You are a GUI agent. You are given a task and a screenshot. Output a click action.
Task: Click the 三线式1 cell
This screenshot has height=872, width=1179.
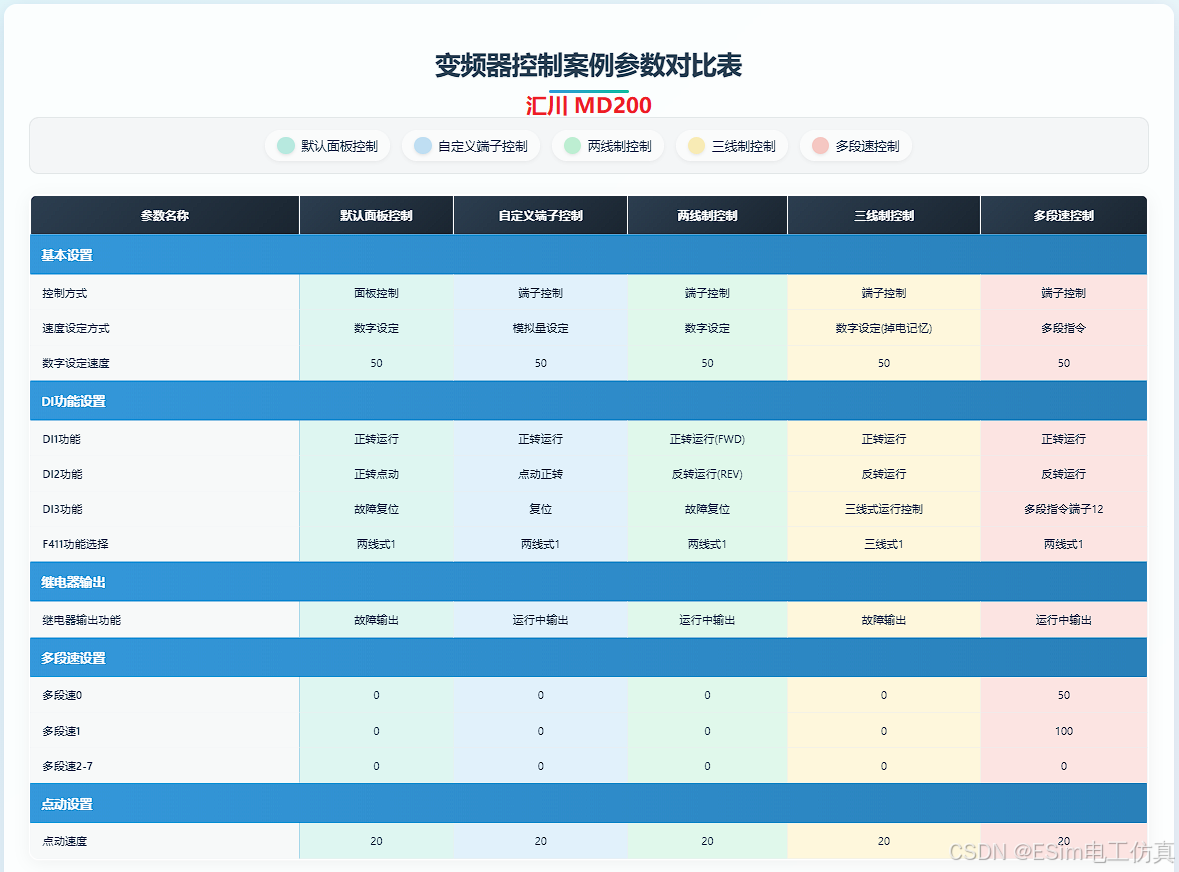884,544
